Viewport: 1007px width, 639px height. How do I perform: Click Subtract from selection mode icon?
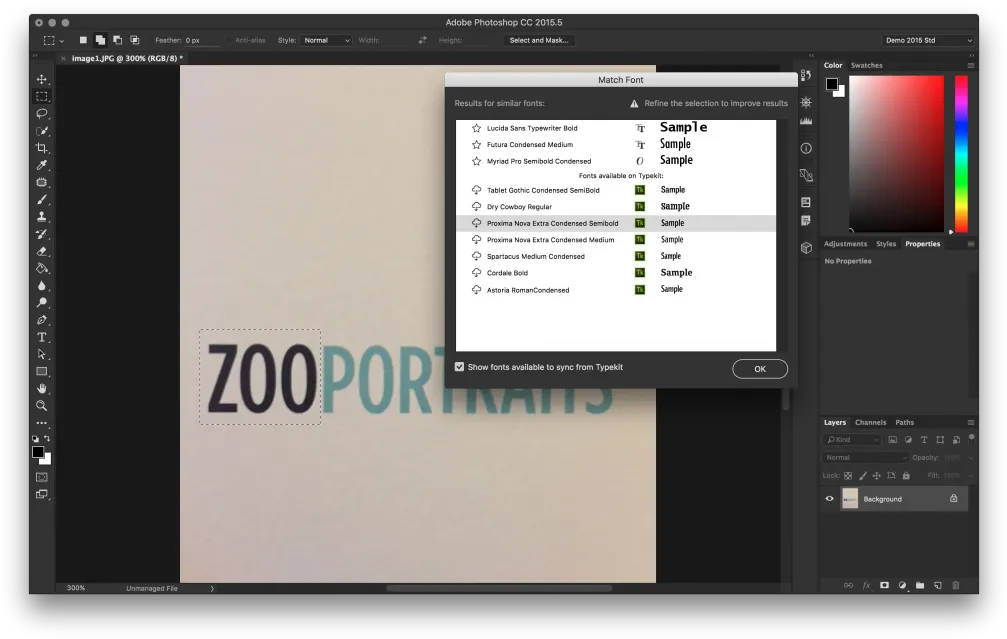tap(118, 40)
